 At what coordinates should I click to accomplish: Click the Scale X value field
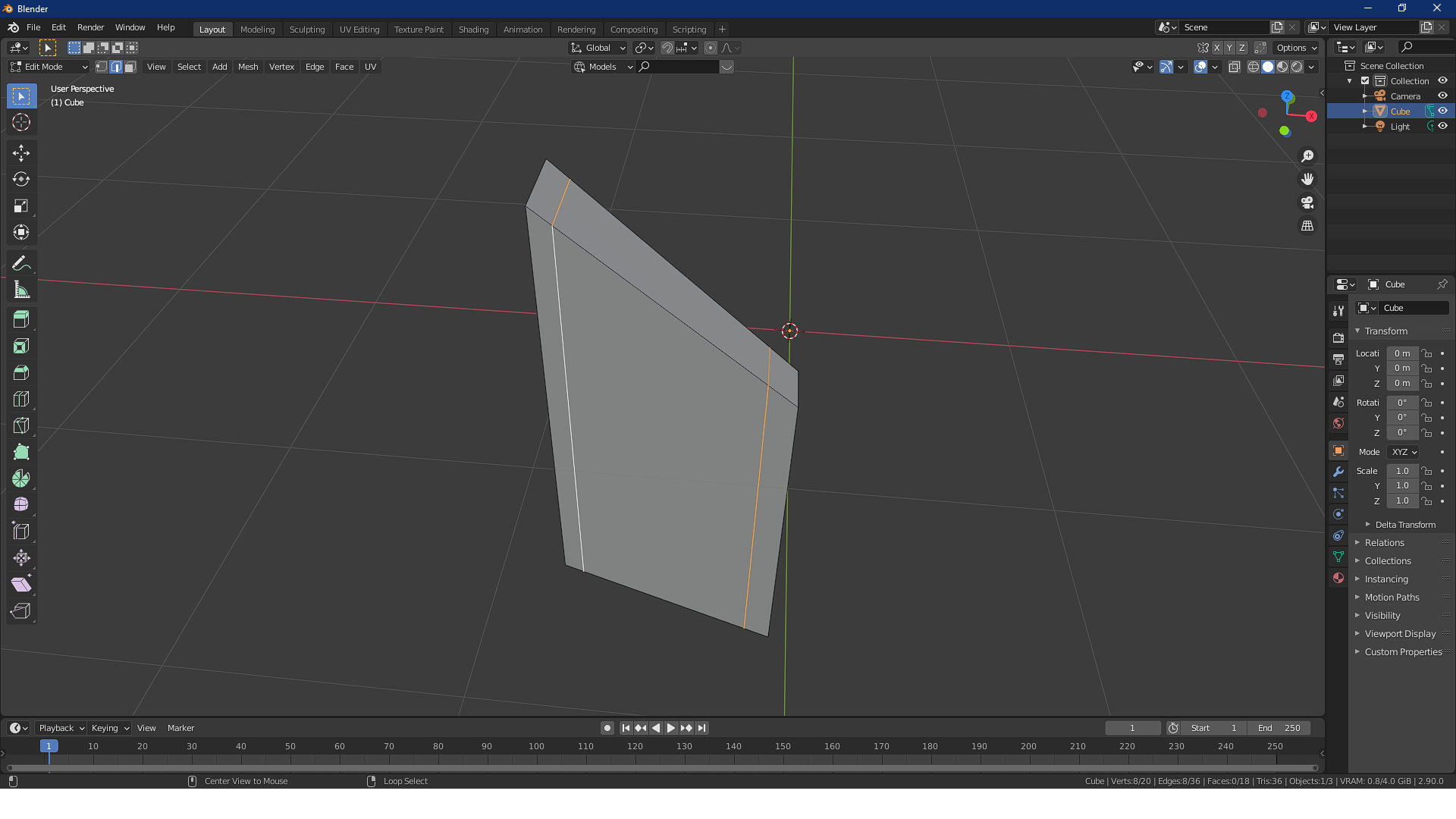coord(1402,471)
